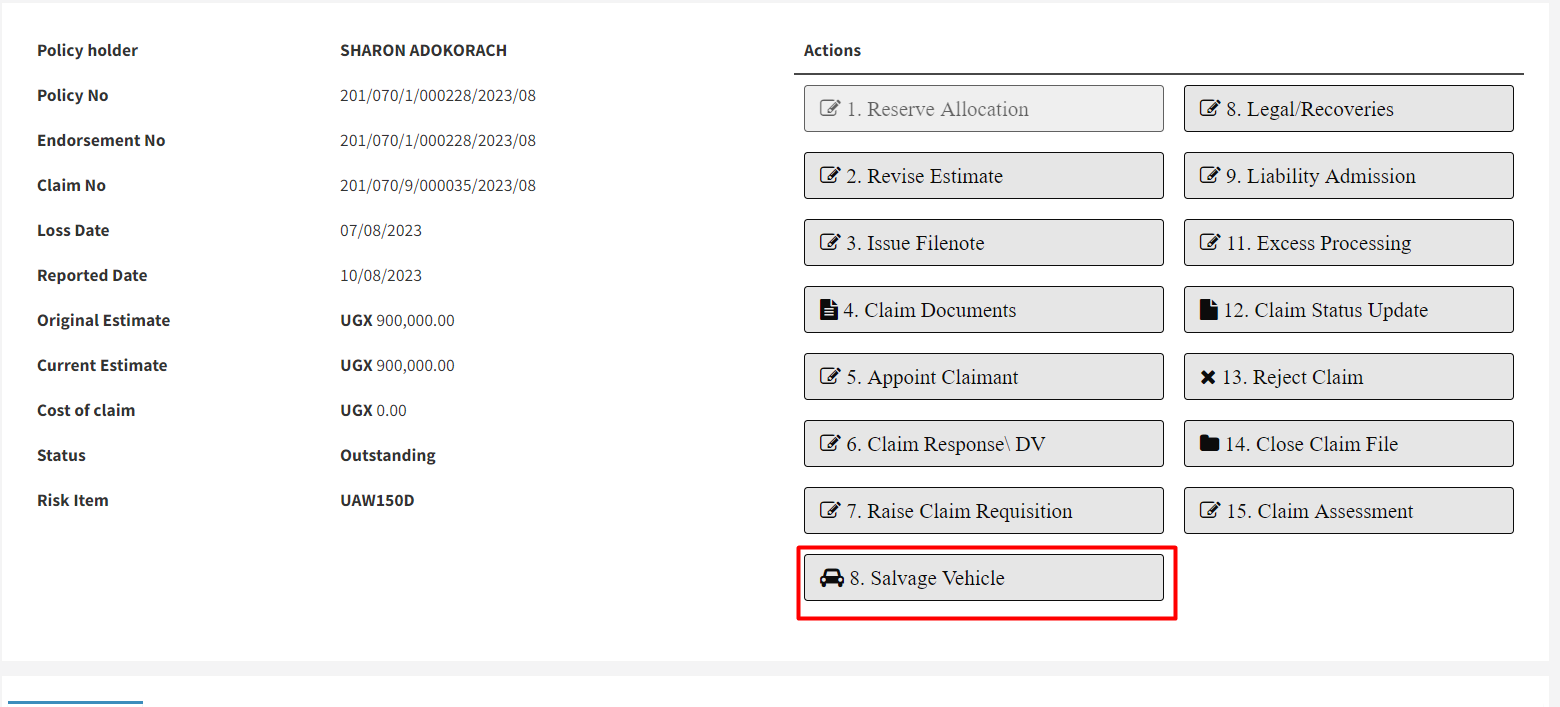Click the X icon on Reject Claim
Viewport: 1560px width, 707px height.
click(1208, 378)
